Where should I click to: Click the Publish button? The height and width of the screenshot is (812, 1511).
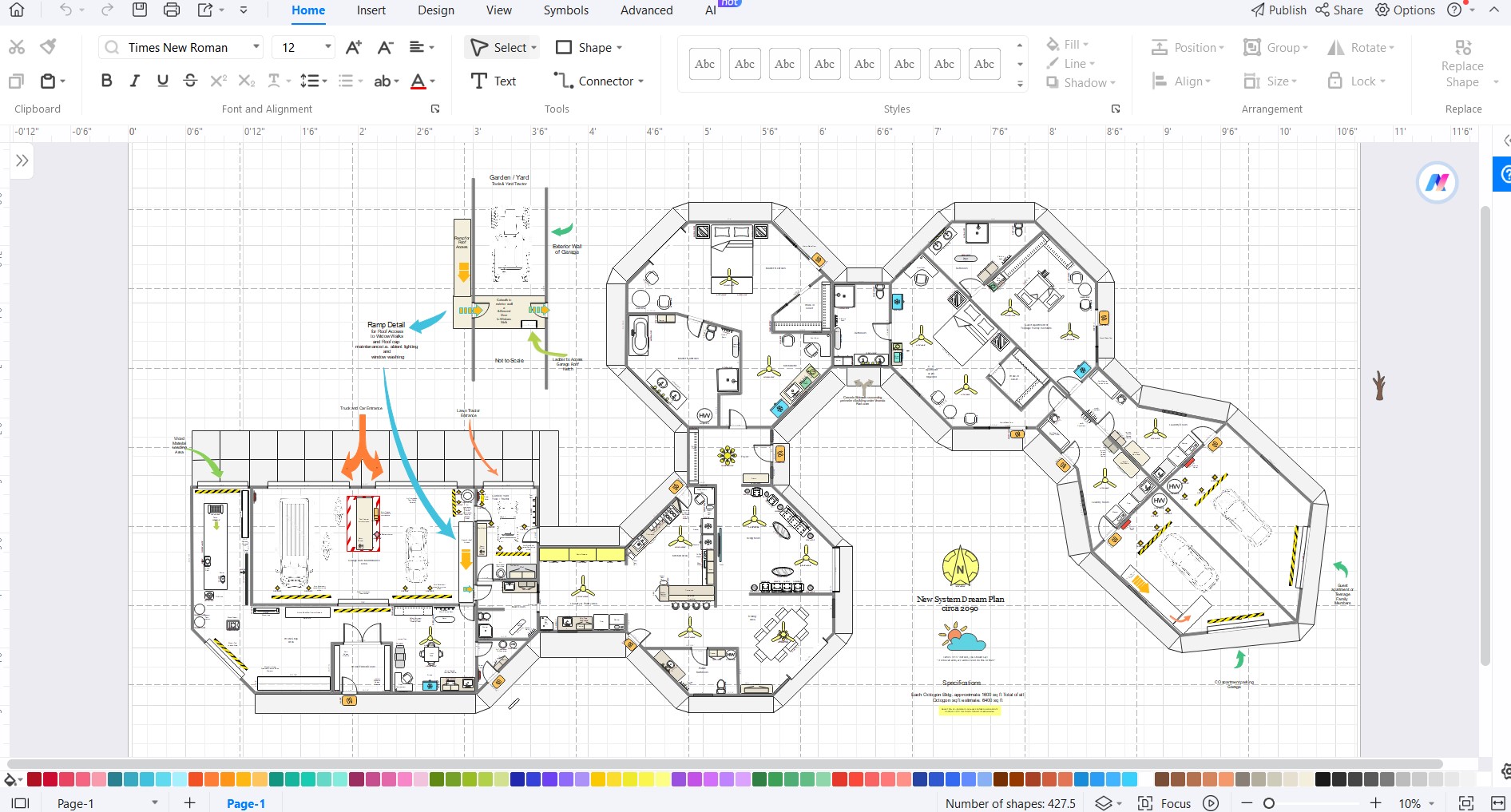point(1279,10)
